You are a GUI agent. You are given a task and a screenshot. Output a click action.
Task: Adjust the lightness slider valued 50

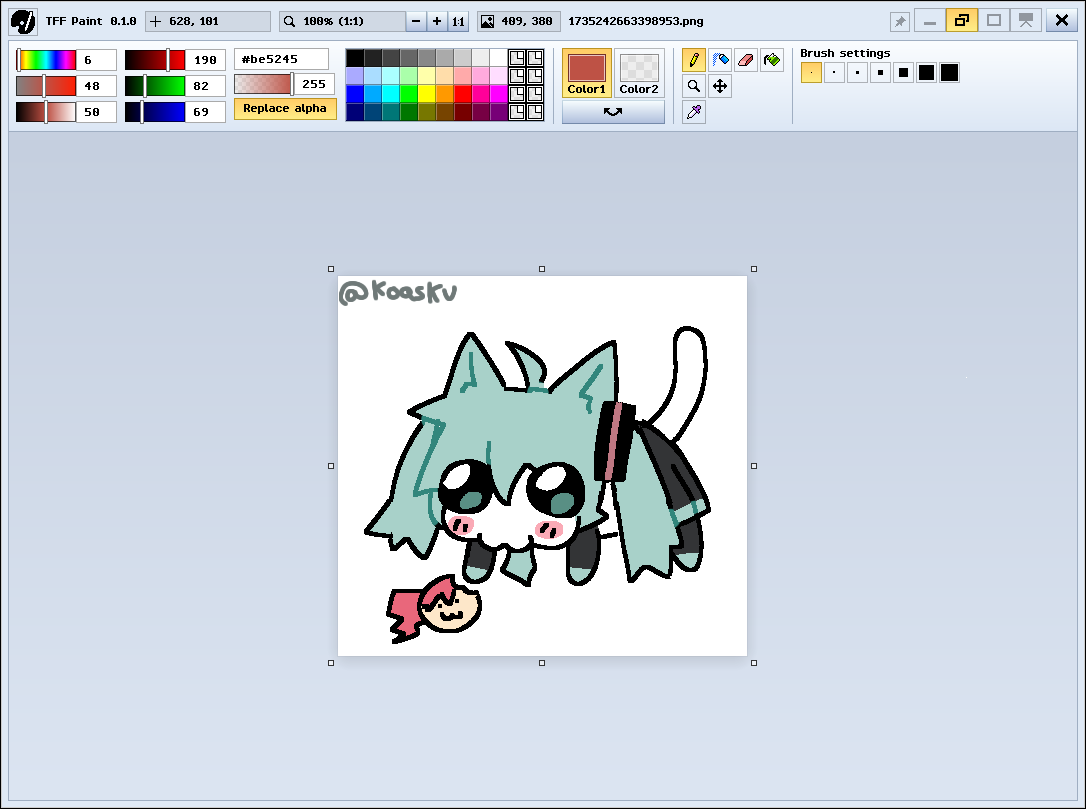[x=46, y=112]
